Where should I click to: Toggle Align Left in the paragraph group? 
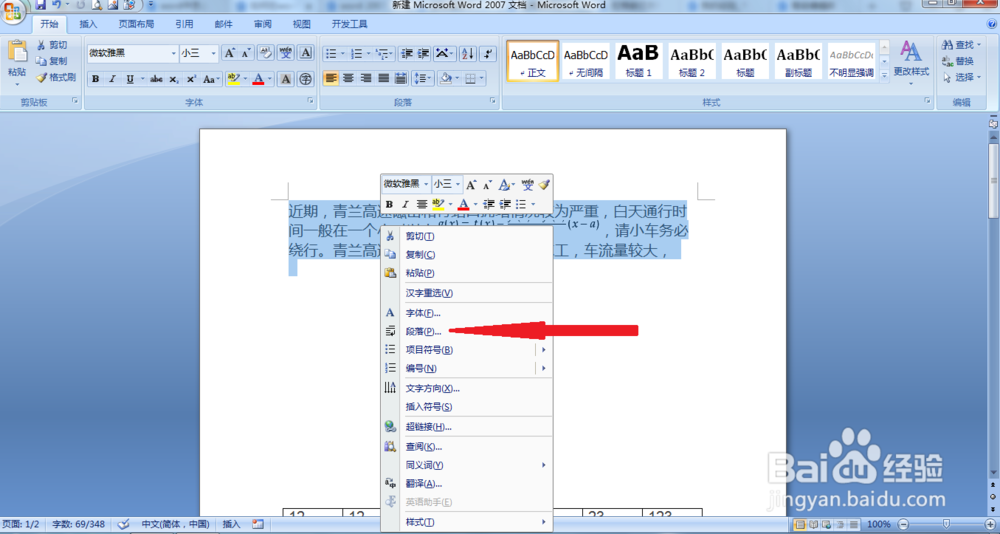tap(330, 78)
